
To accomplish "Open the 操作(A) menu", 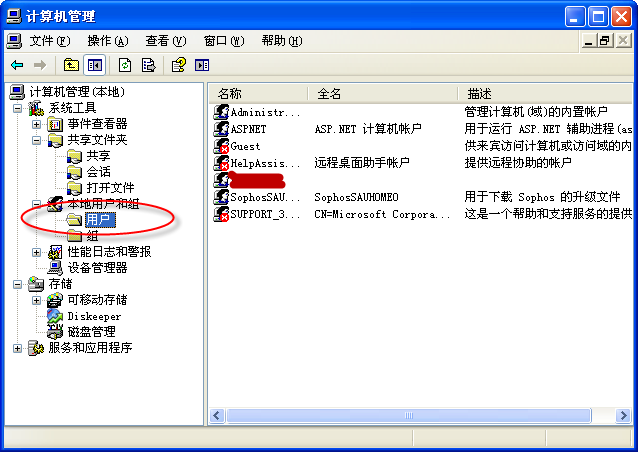I will pos(108,41).
